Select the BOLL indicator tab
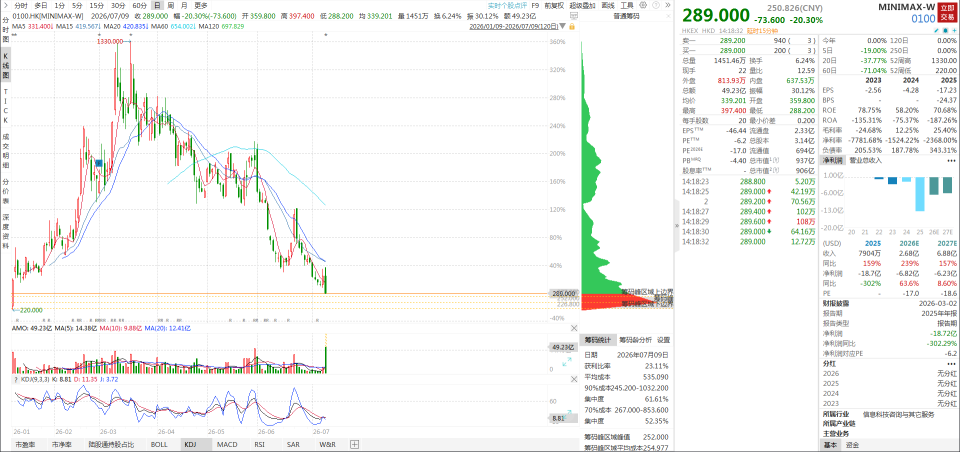The image size is (960, 452). click(x=159, y=445)
